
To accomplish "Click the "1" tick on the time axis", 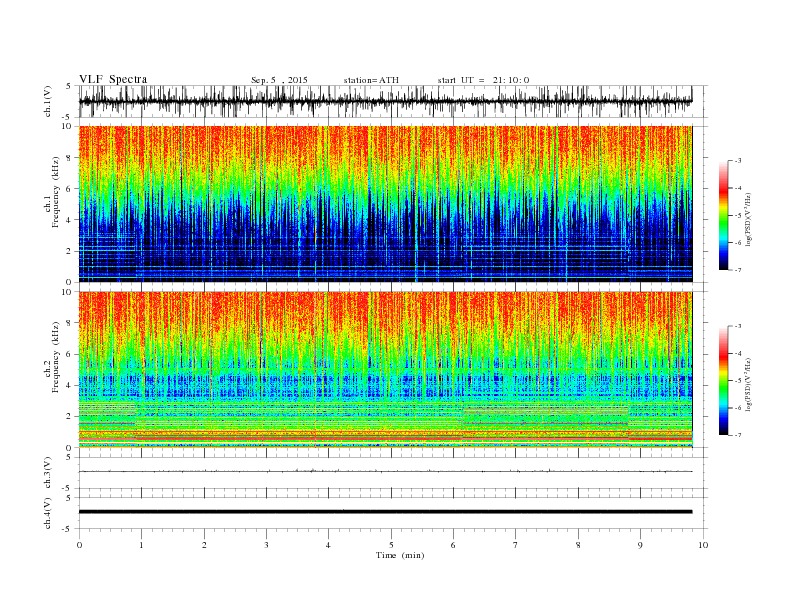I will click(142, 545).
